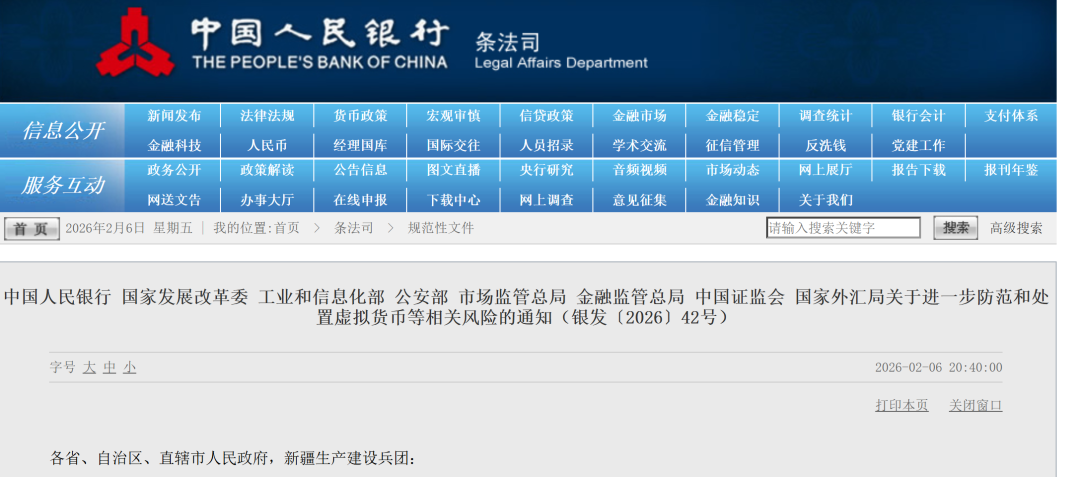Go to 意见征集 page
The image size is (1080, 477).
[640, 200]
